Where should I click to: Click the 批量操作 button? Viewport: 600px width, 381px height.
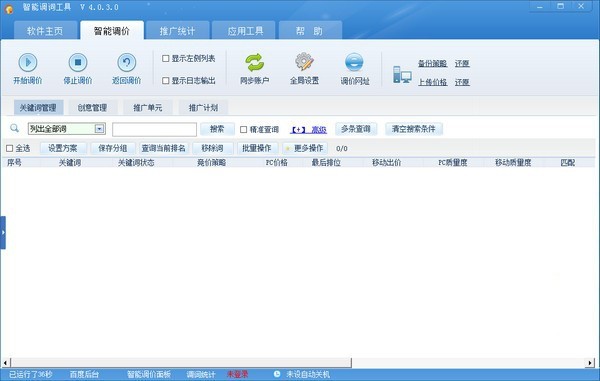pos(257,148)
